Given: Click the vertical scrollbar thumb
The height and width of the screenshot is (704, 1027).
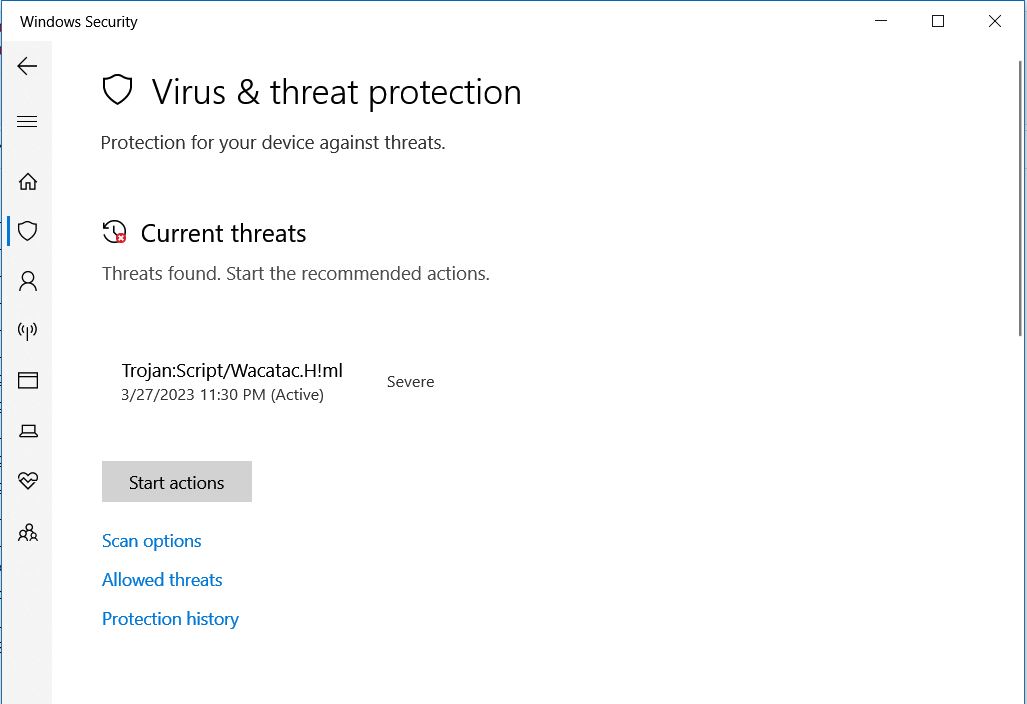Looking at the screenshot, I should [1021, 198].
